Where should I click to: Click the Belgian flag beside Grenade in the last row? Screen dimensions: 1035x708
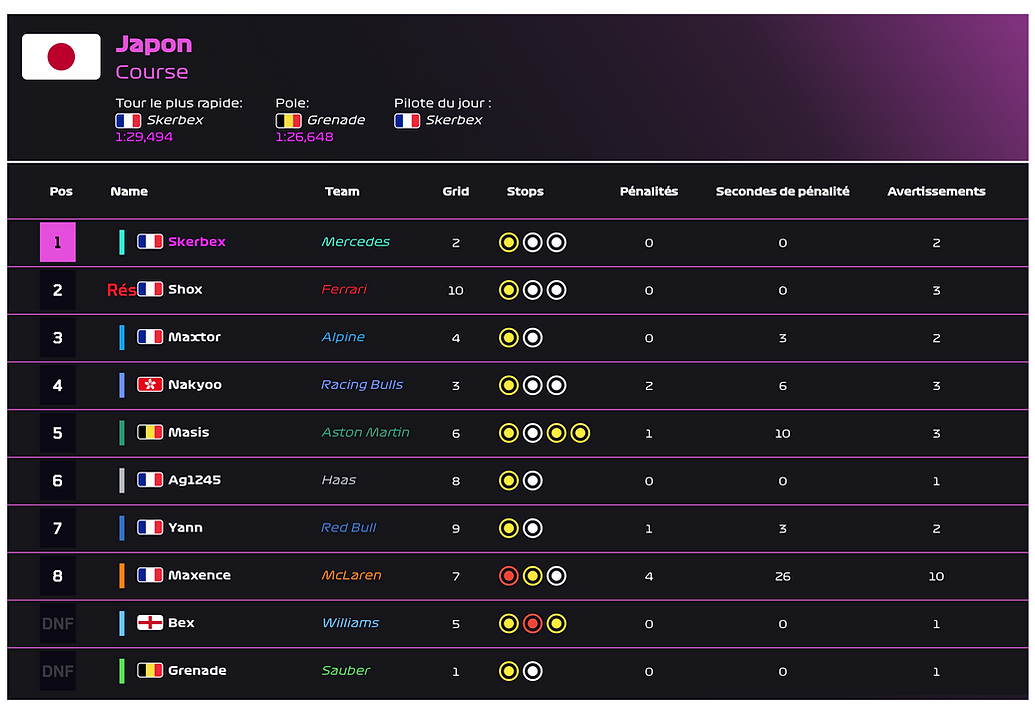(x=150, y=670)
